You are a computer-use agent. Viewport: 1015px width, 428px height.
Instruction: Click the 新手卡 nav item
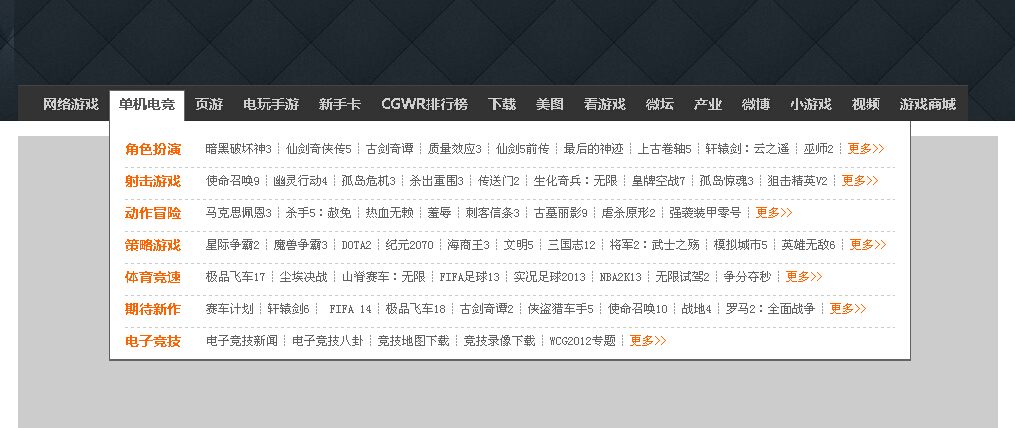[340, 104]
